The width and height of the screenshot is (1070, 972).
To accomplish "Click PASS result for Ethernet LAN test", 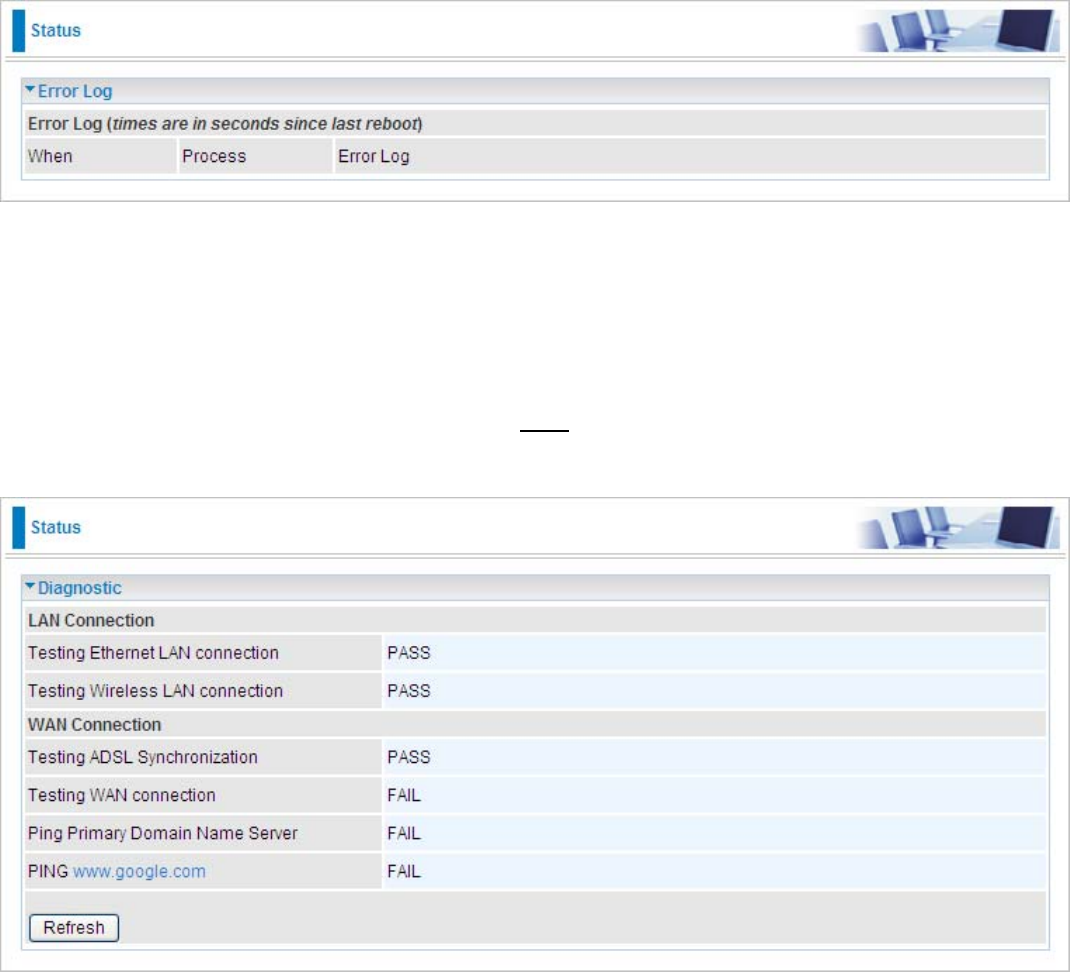I will pos(409,653).
